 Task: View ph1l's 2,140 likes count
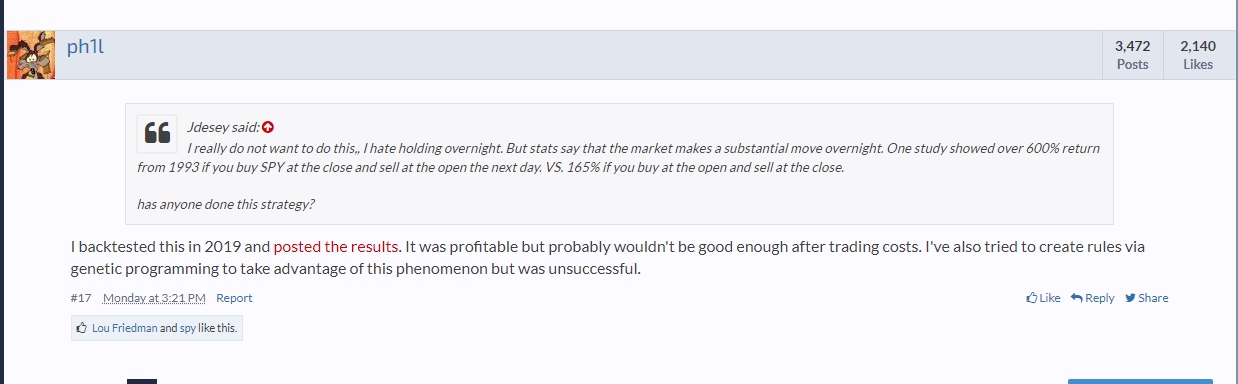pos(1197,55)
